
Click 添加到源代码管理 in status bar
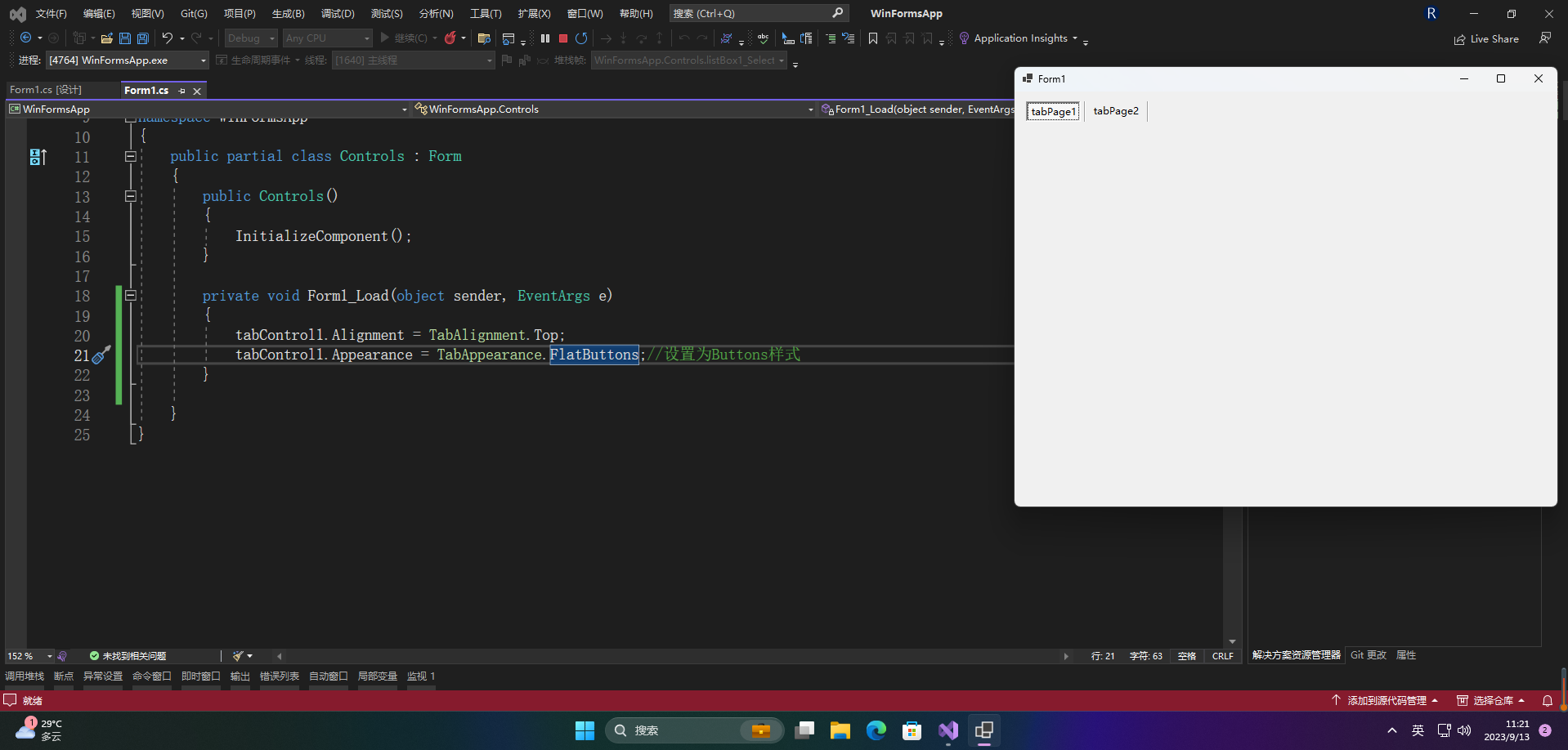(x=1385, y=701)
